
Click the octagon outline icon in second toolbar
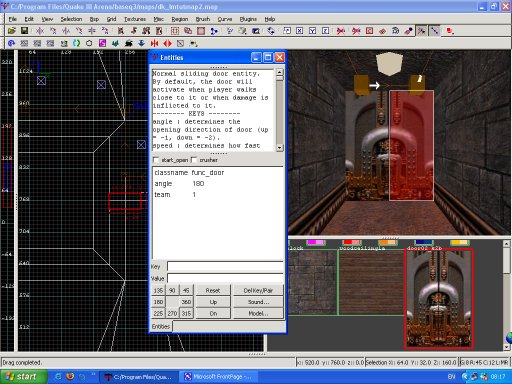click(x=89, y=43)
